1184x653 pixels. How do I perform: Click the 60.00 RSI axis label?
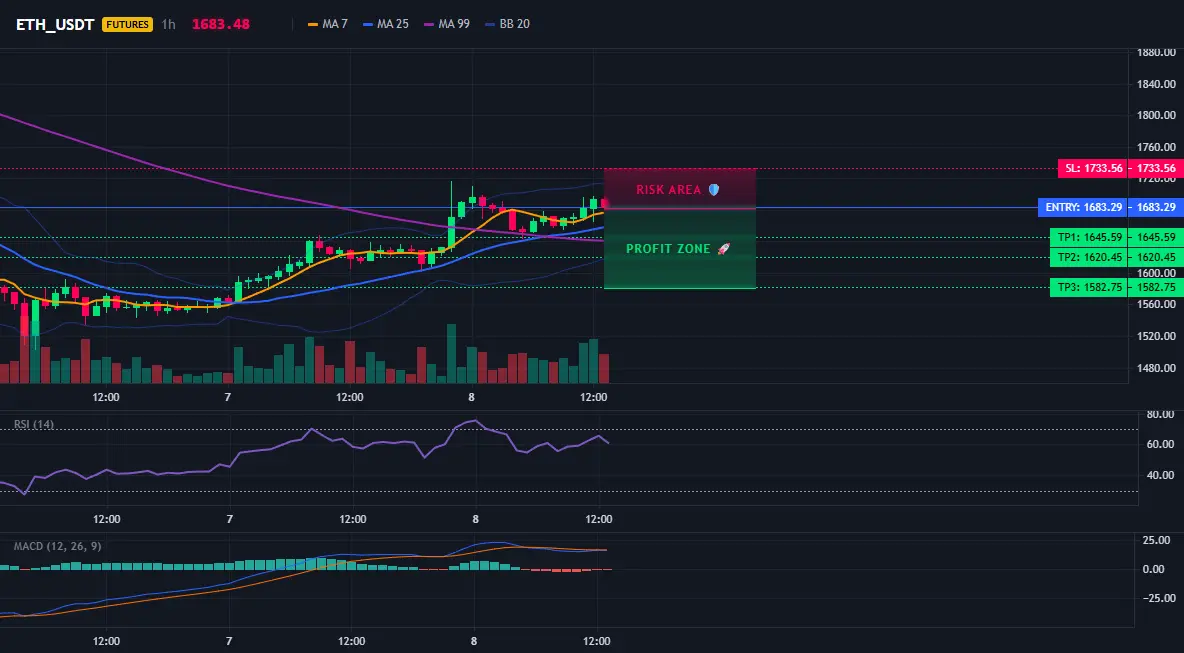tap(1160, 445)
